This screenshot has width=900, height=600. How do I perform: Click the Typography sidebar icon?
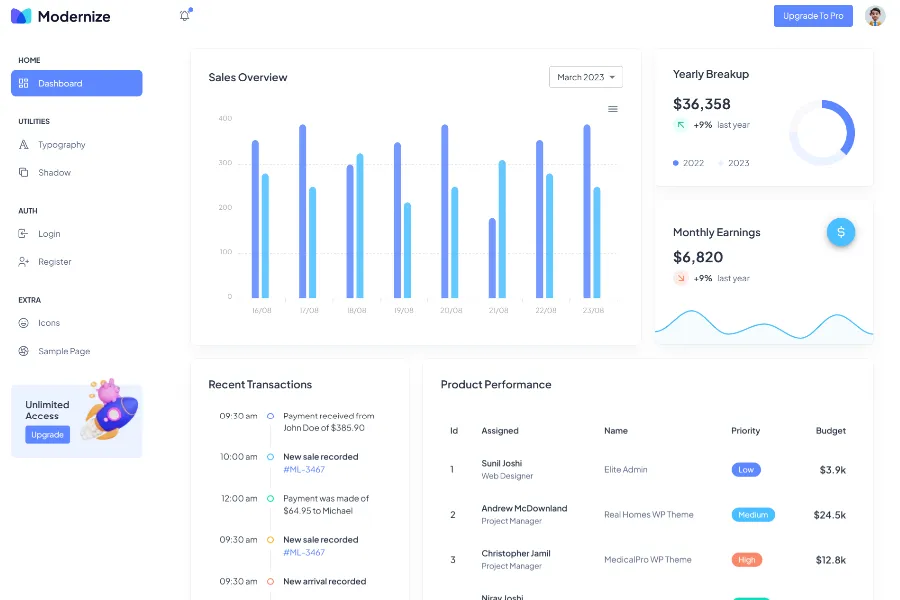pos(24,145)
